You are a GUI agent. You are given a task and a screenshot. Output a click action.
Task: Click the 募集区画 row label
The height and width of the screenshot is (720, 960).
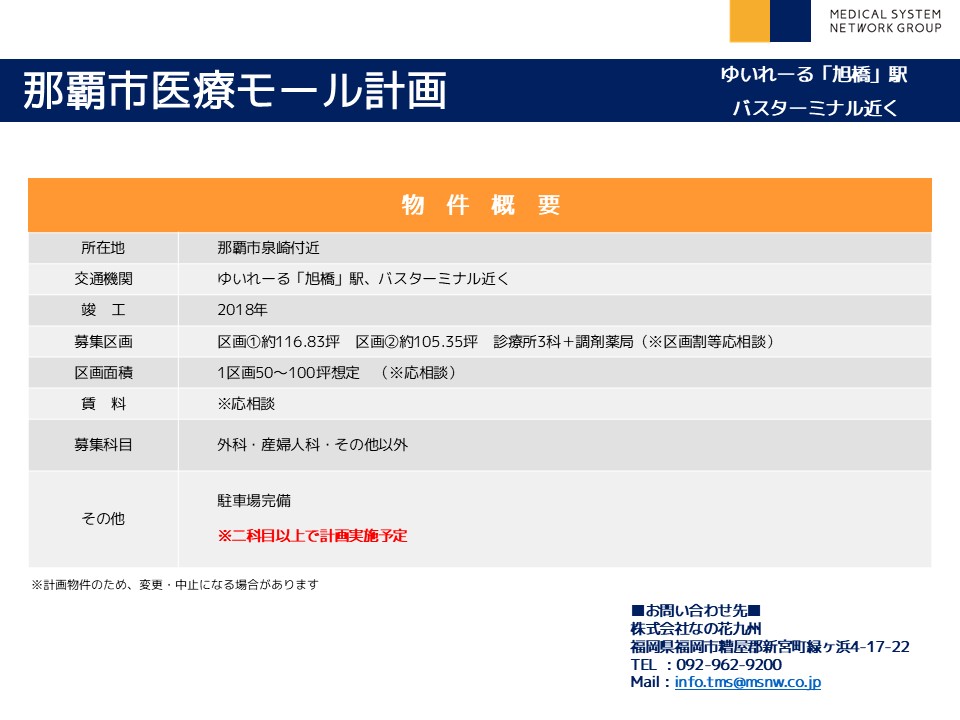[103, 341]
